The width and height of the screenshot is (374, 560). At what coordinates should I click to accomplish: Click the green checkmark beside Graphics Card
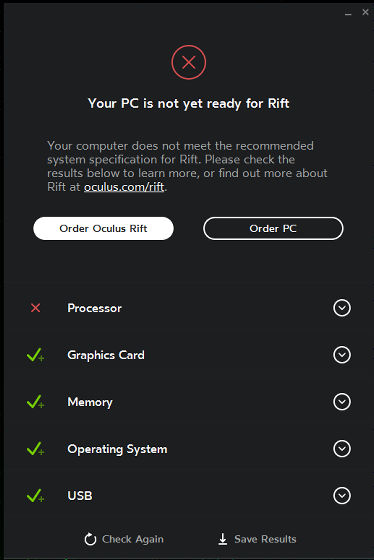click(35, 355)
